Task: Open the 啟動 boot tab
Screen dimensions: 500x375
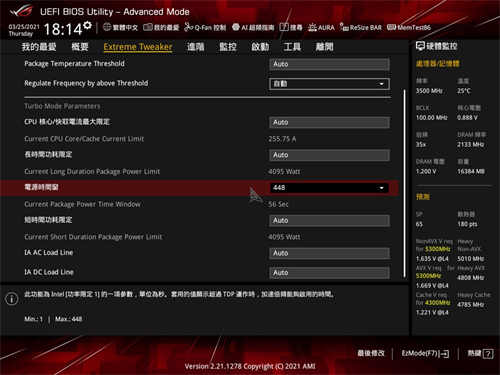Action: pos(260,47)
